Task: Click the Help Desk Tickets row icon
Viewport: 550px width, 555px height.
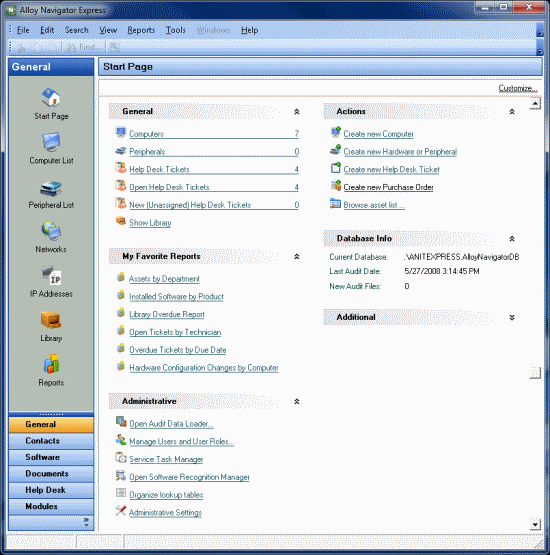Action: point(121,167)
